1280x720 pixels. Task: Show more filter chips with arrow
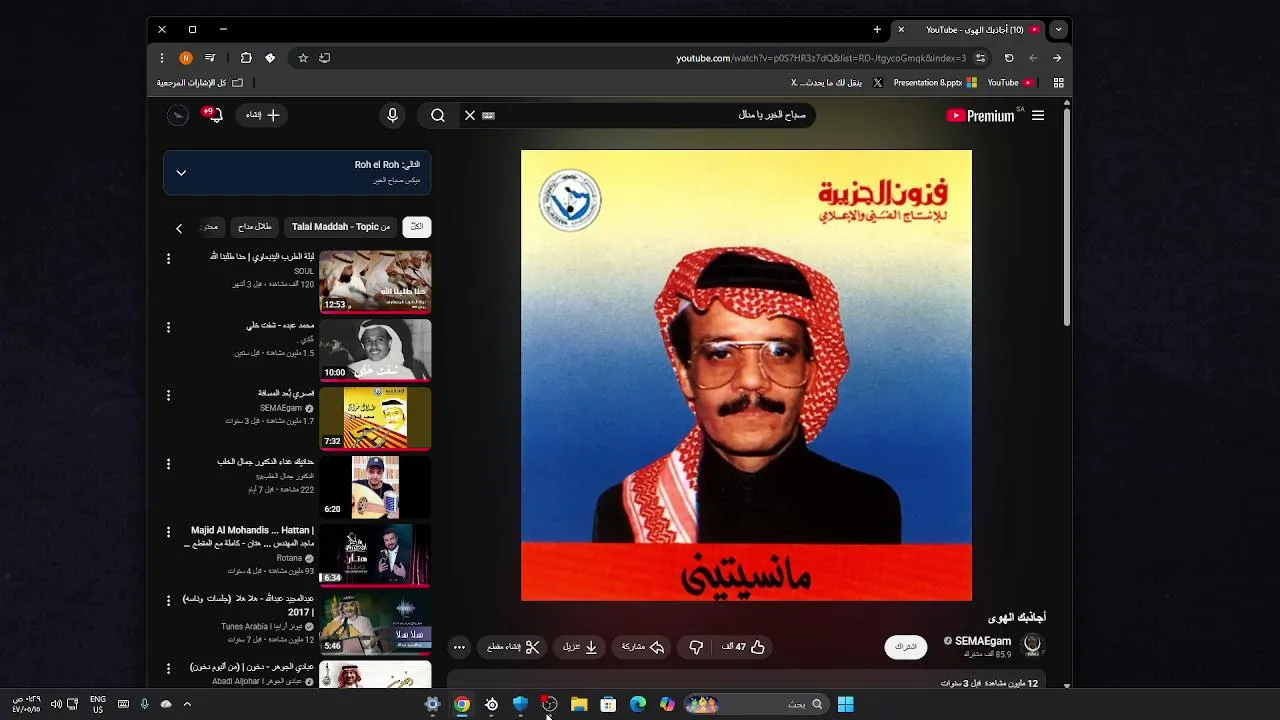click(x=179, y=228)
